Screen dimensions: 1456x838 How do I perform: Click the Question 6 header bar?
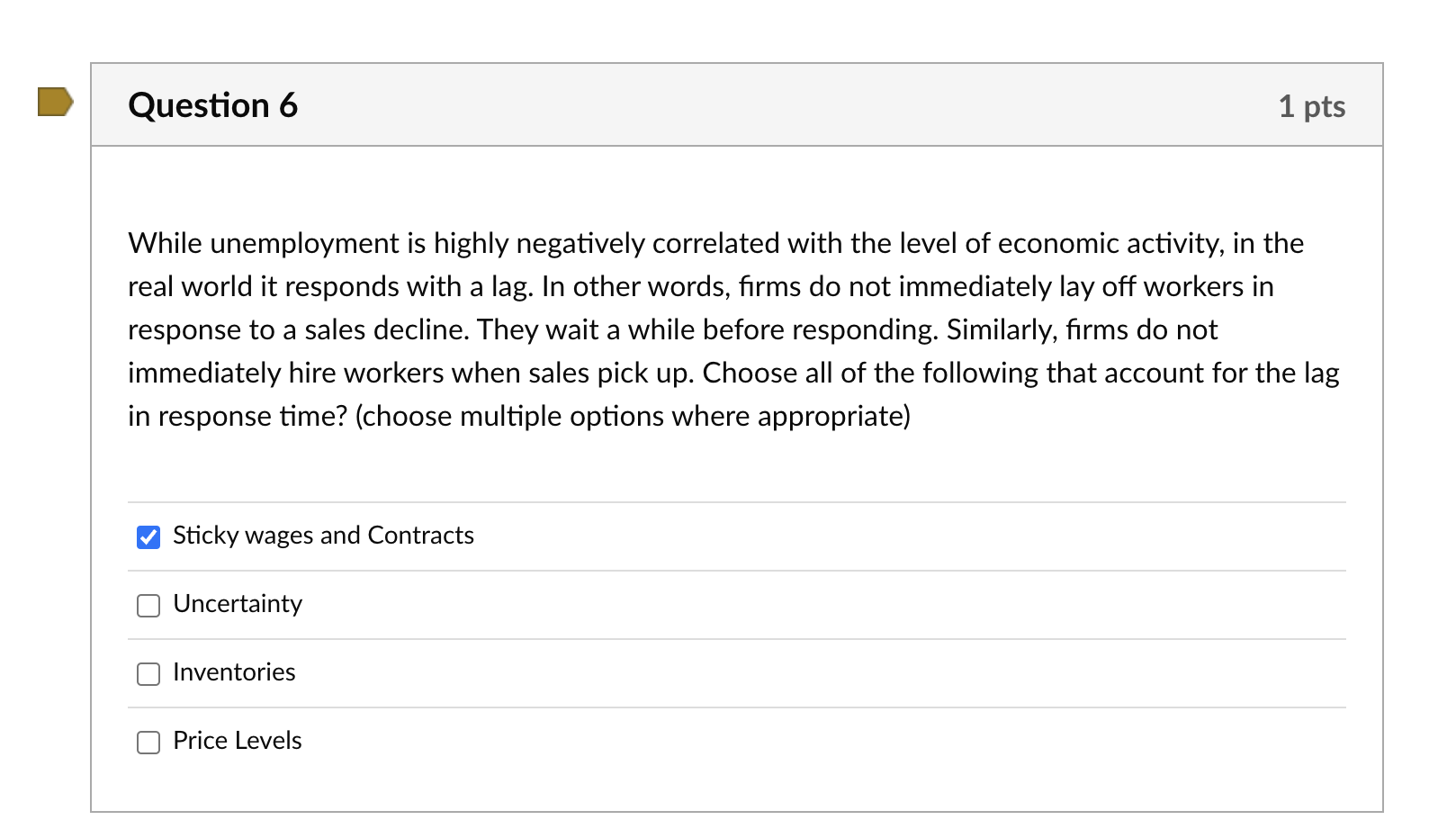coord(720,104)
